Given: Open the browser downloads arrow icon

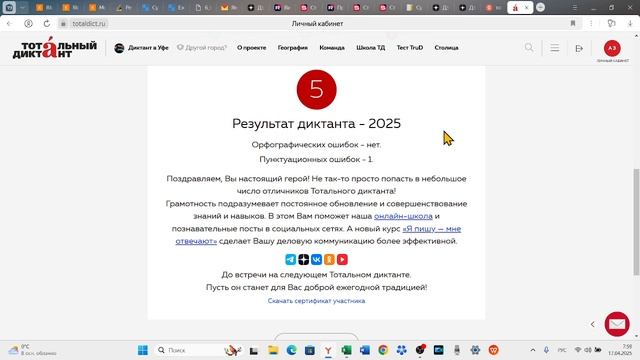Looking at the screenshot, I should 630,24.
